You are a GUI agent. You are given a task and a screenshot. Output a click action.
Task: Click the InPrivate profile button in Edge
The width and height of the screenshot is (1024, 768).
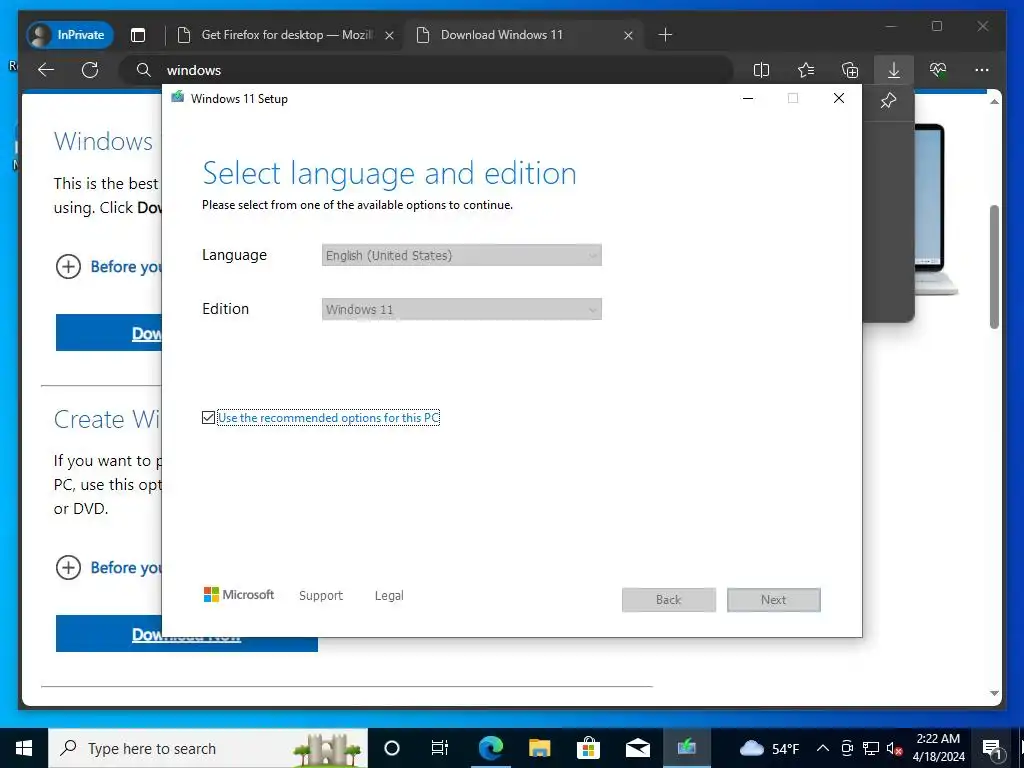point(70,35)
